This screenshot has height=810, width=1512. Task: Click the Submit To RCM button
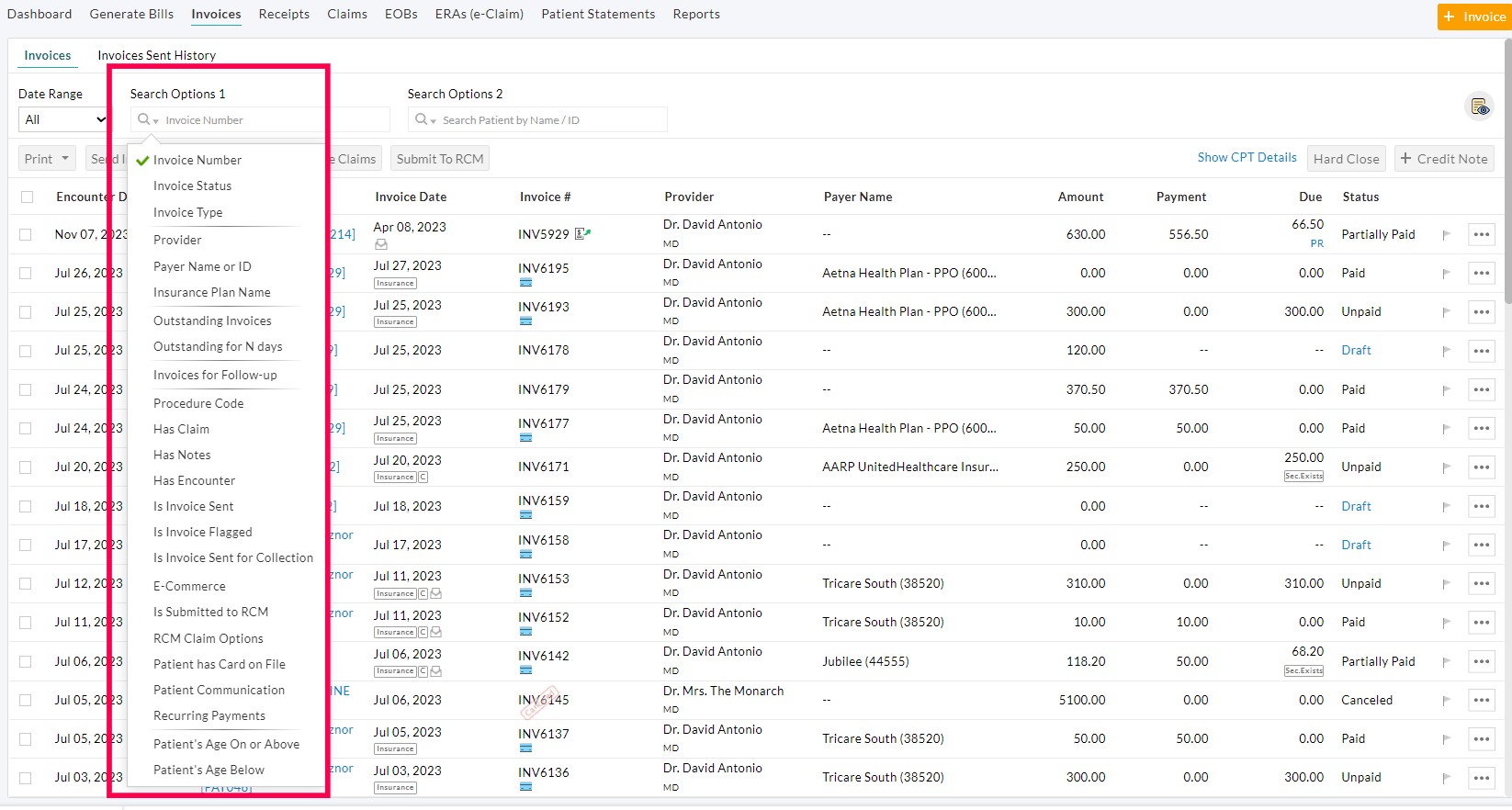click(x=440, y=159)
